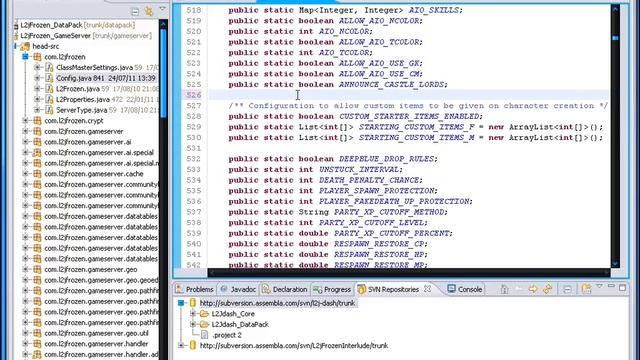
Task: Open SVN Repositories view menu arrow
Action: pyautogui.click(x=599, y=287)
